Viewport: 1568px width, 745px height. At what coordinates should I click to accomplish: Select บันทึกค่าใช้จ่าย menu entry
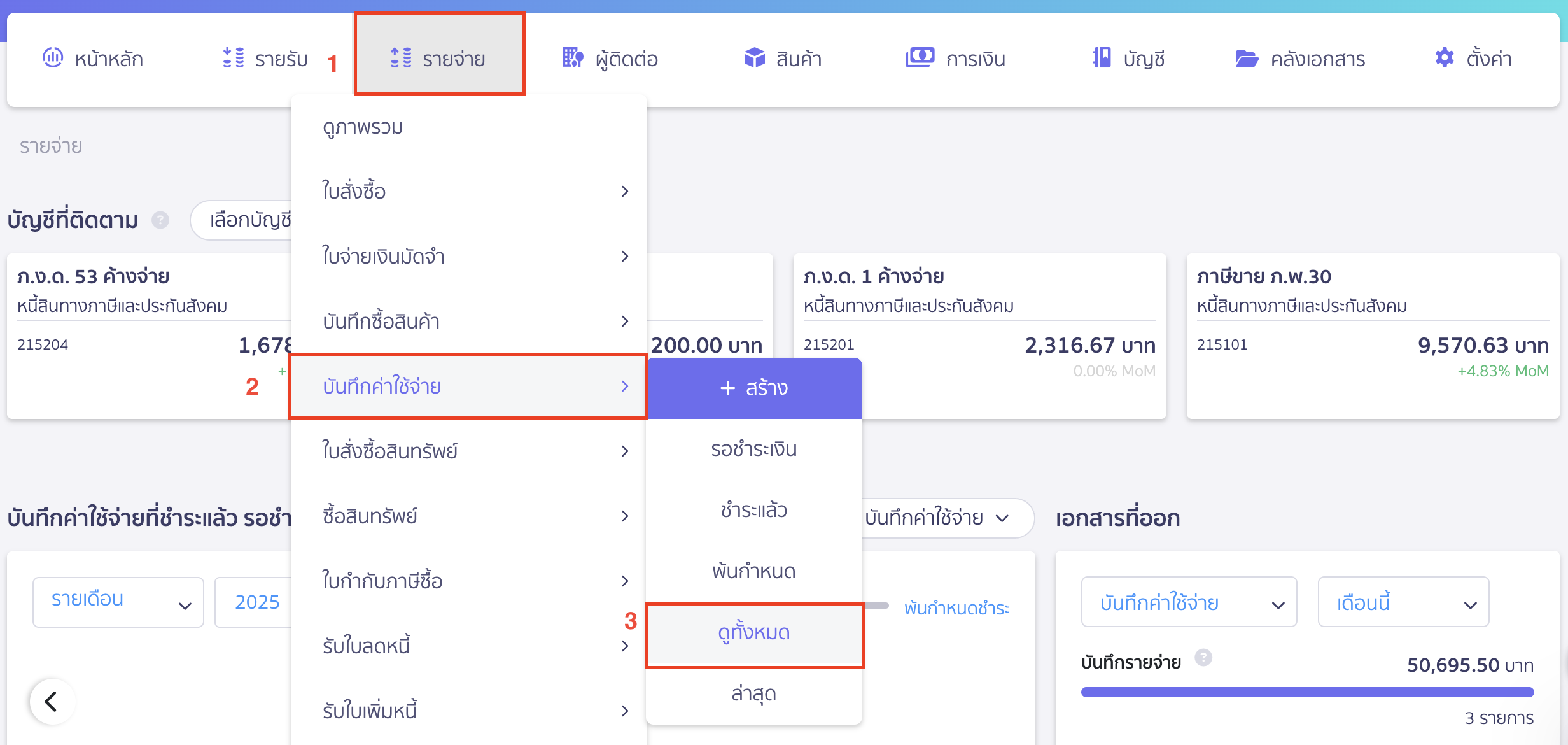[469, 386]
